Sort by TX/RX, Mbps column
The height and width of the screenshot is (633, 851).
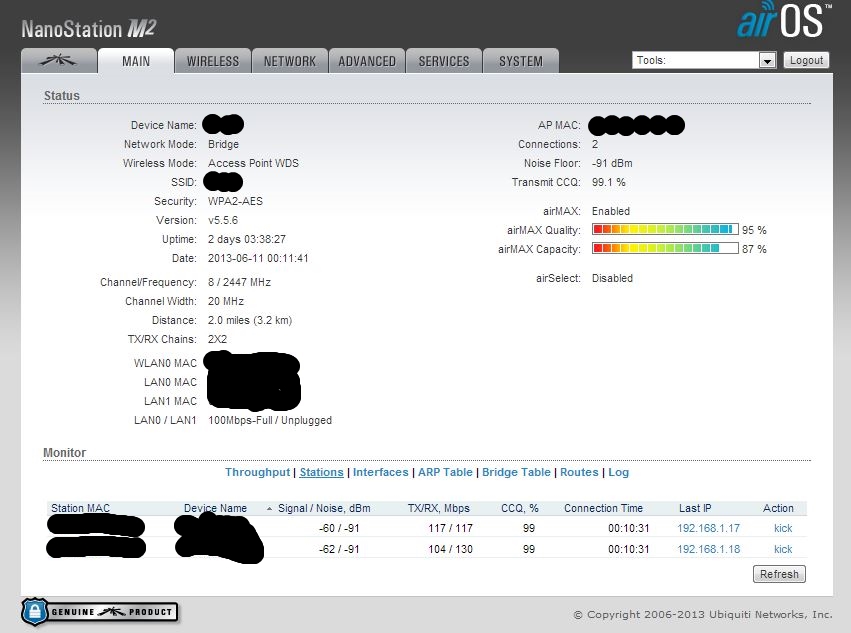(439, 508)
